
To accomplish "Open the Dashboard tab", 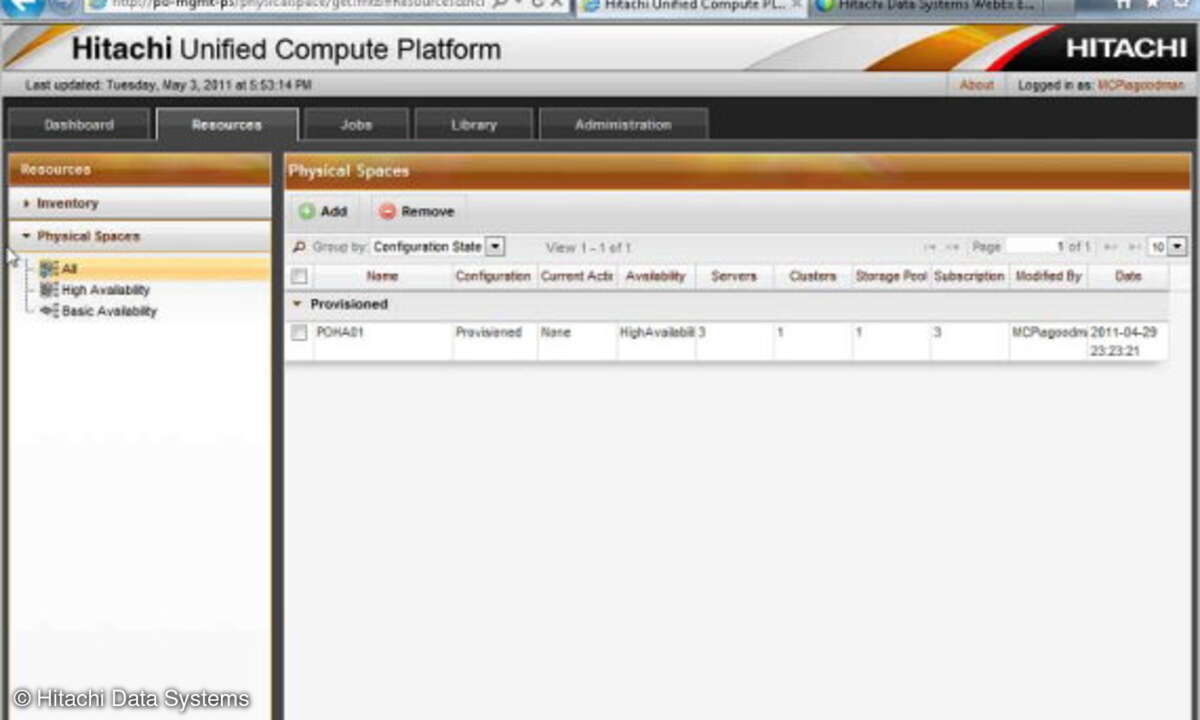I will pyautogui.click(x=79, y=125).
